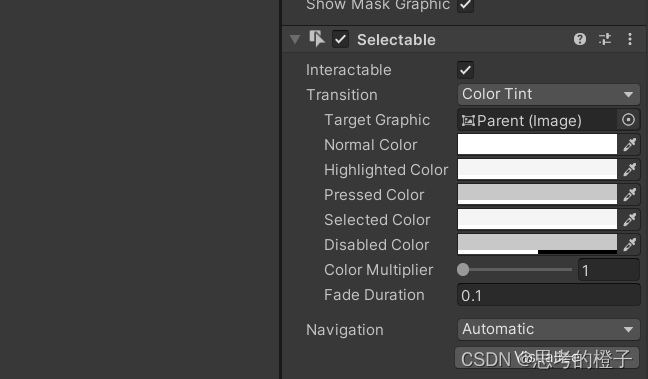Disable the Selectable component checkbox
This screenshot has width=648, height=379.
340,39
